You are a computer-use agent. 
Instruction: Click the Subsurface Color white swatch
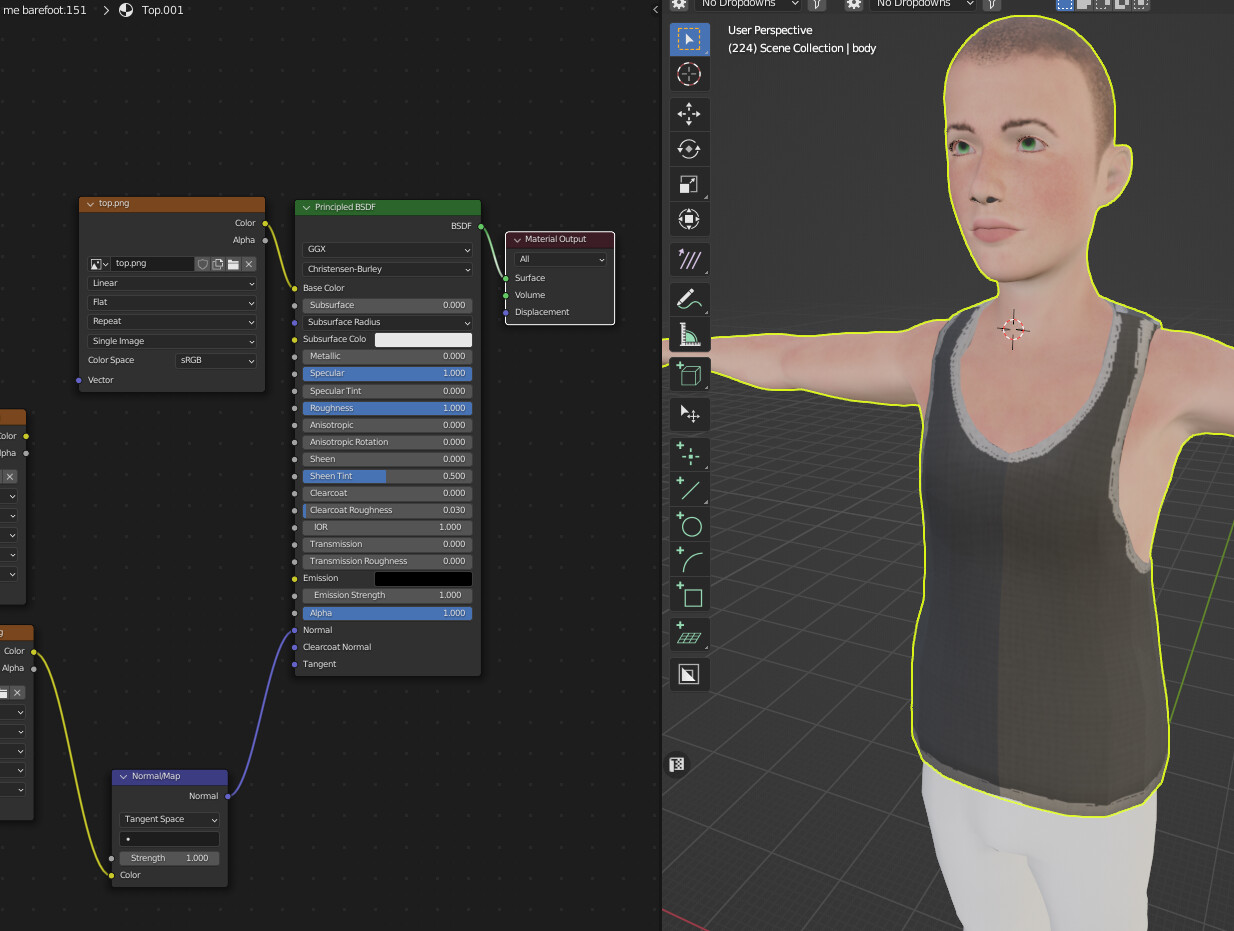click(423, 339)
